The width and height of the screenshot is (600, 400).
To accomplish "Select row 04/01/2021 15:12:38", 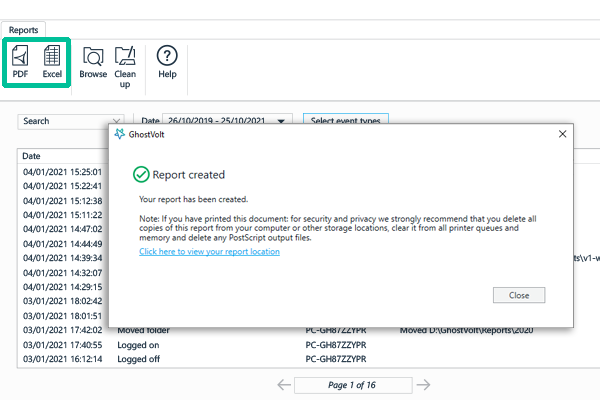I will pyautogui.click(x=62, y=201).
